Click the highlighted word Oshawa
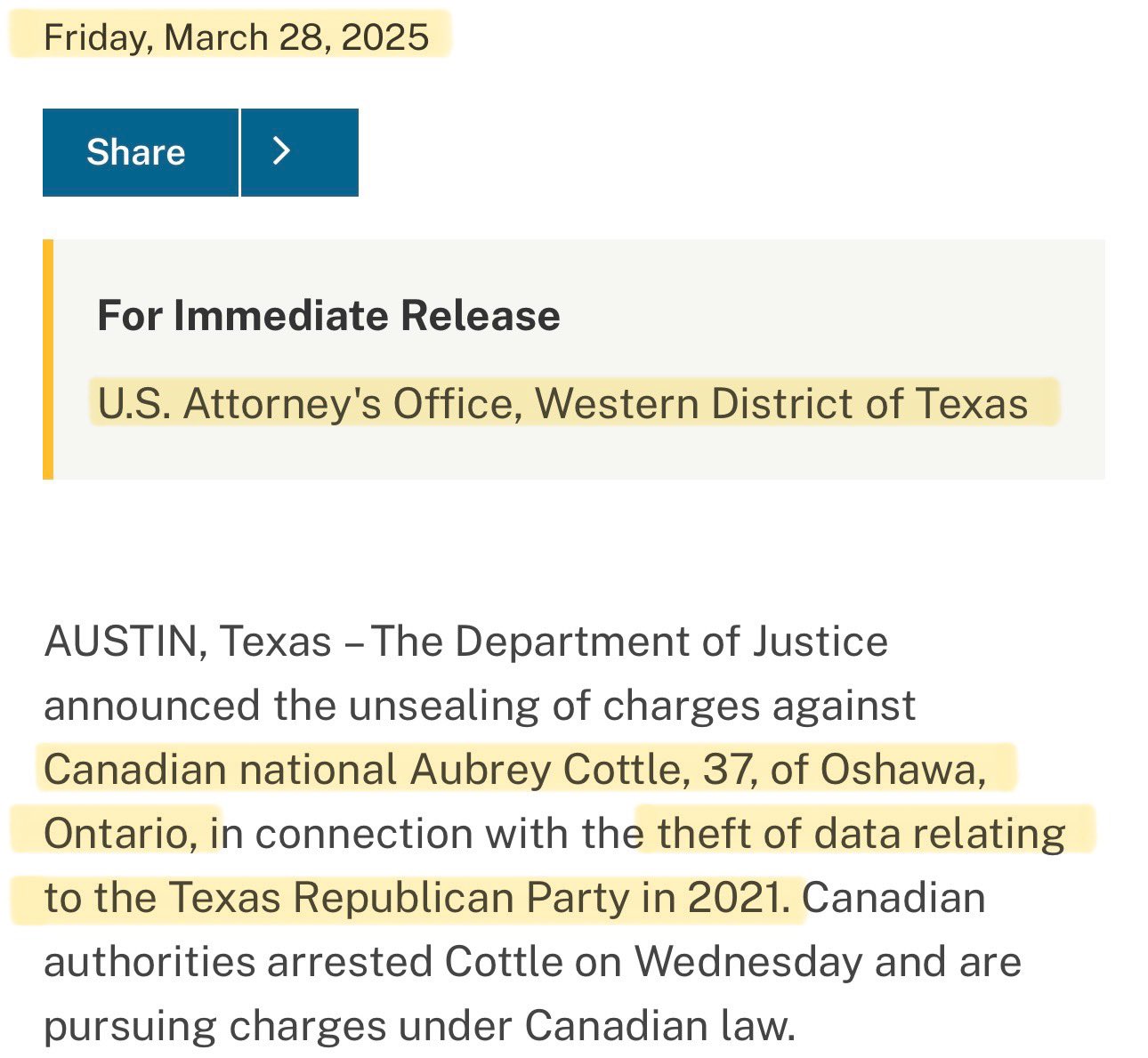 click(x=901, y=770)
